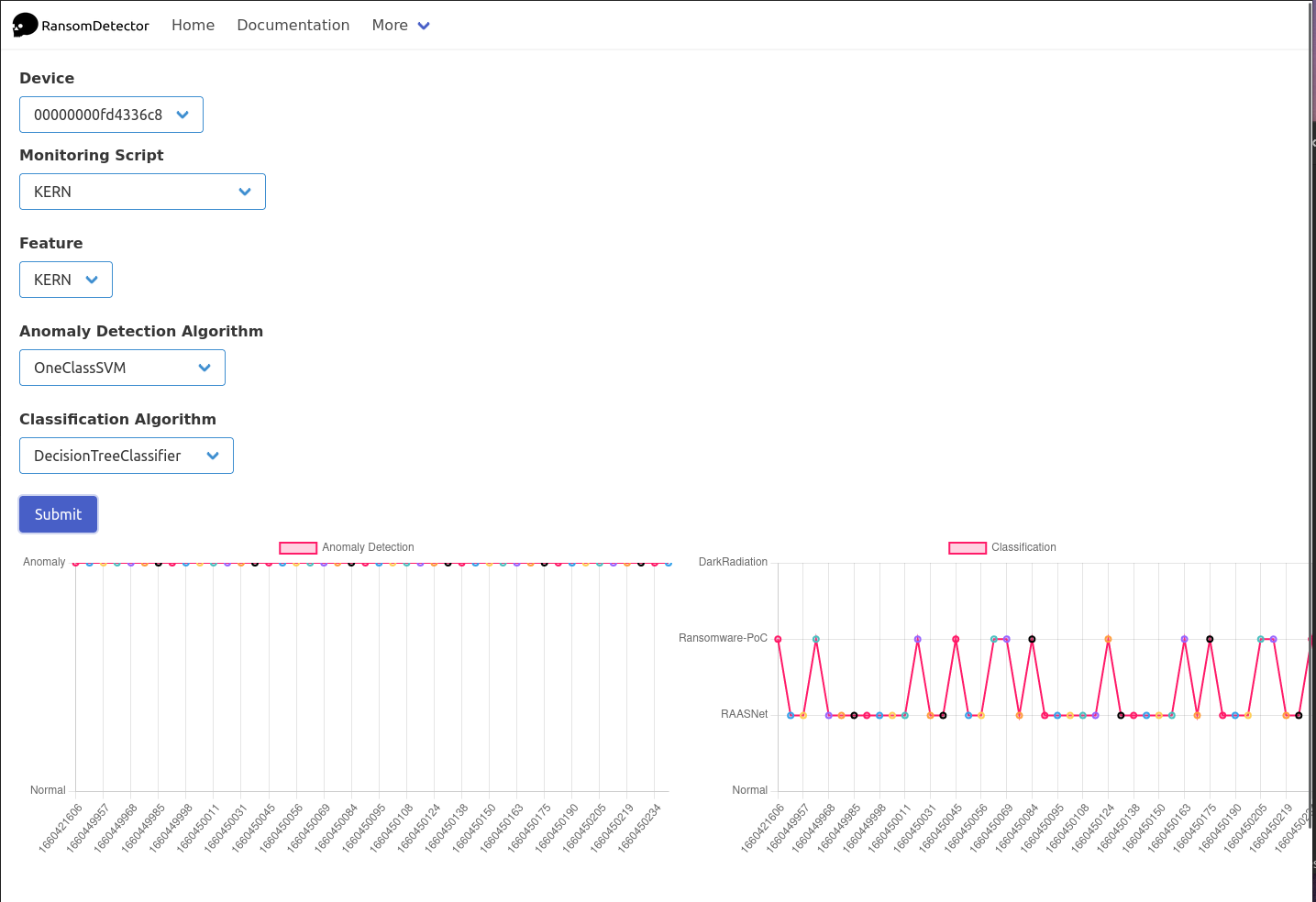
Task: Click the Monitoring Script dropdown chevron icon
Action: pyautogui.click(x=244, y=192)
